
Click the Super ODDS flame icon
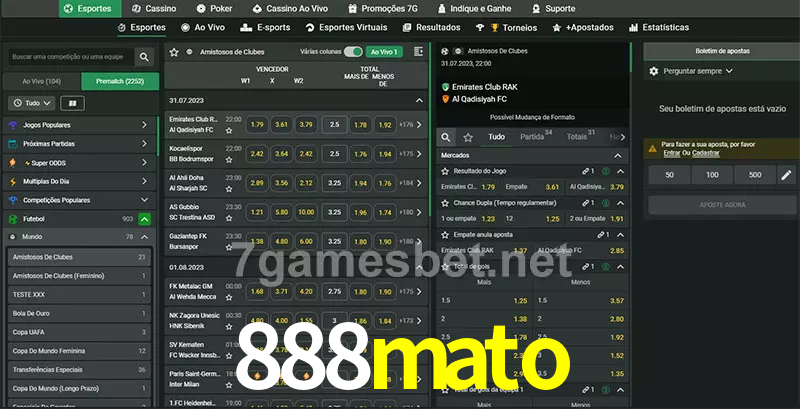point(13,163)
